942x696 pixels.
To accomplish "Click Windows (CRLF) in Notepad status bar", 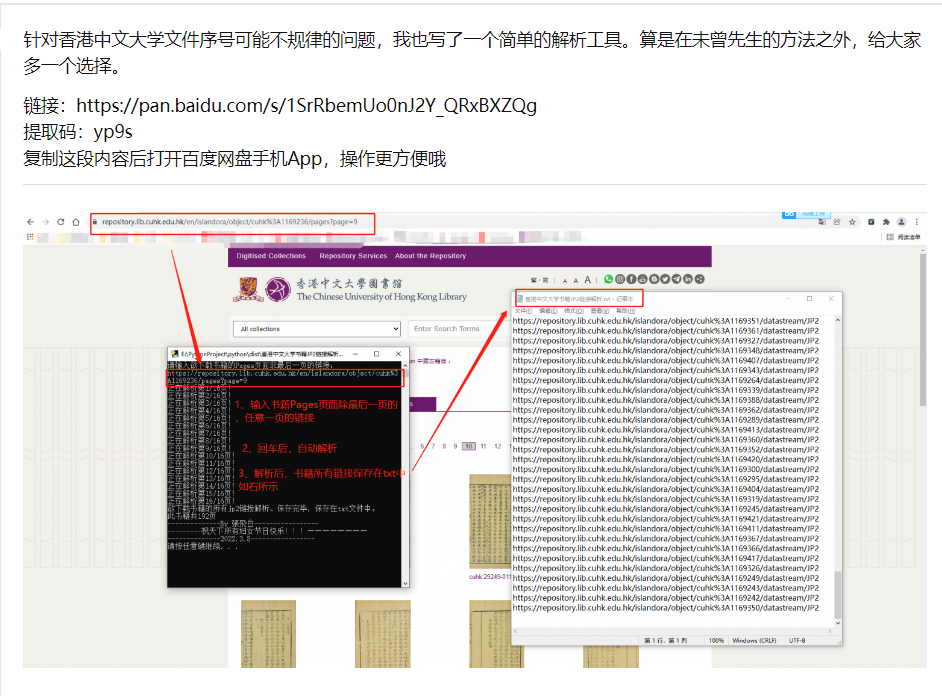I will 755,641.
